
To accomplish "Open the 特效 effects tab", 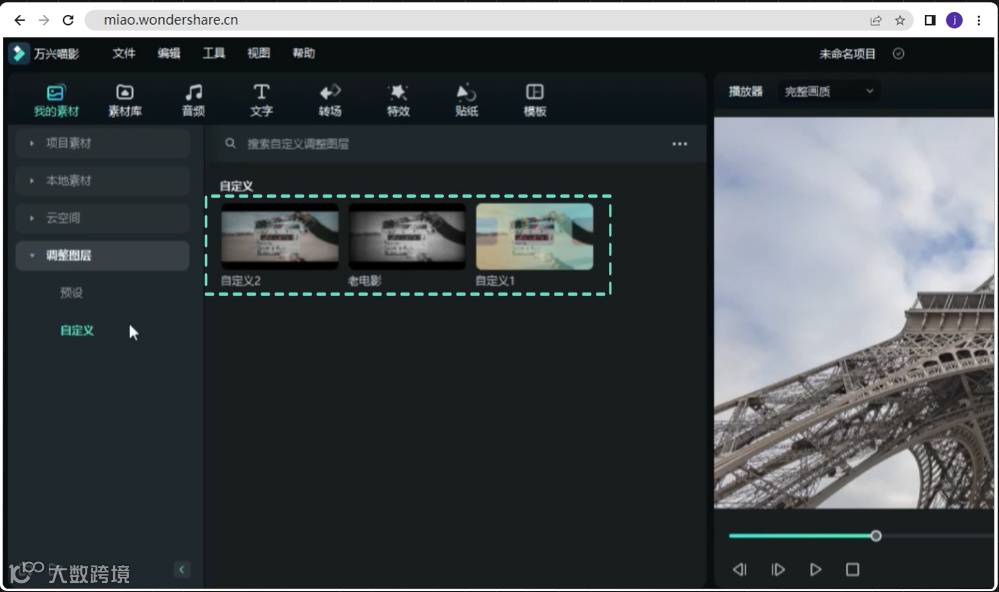I will pos(398,101).
